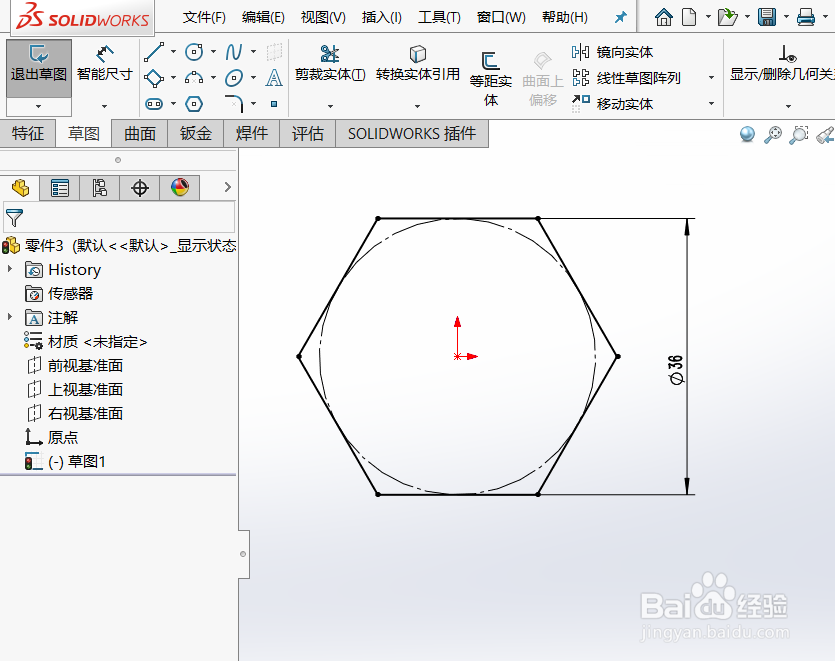Pin the menu bar with pushpin
Screen dimensions: 835x661
point(620,18)
